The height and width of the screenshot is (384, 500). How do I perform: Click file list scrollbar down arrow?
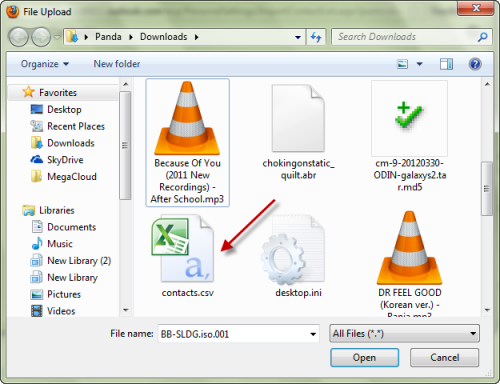[487, 310]
